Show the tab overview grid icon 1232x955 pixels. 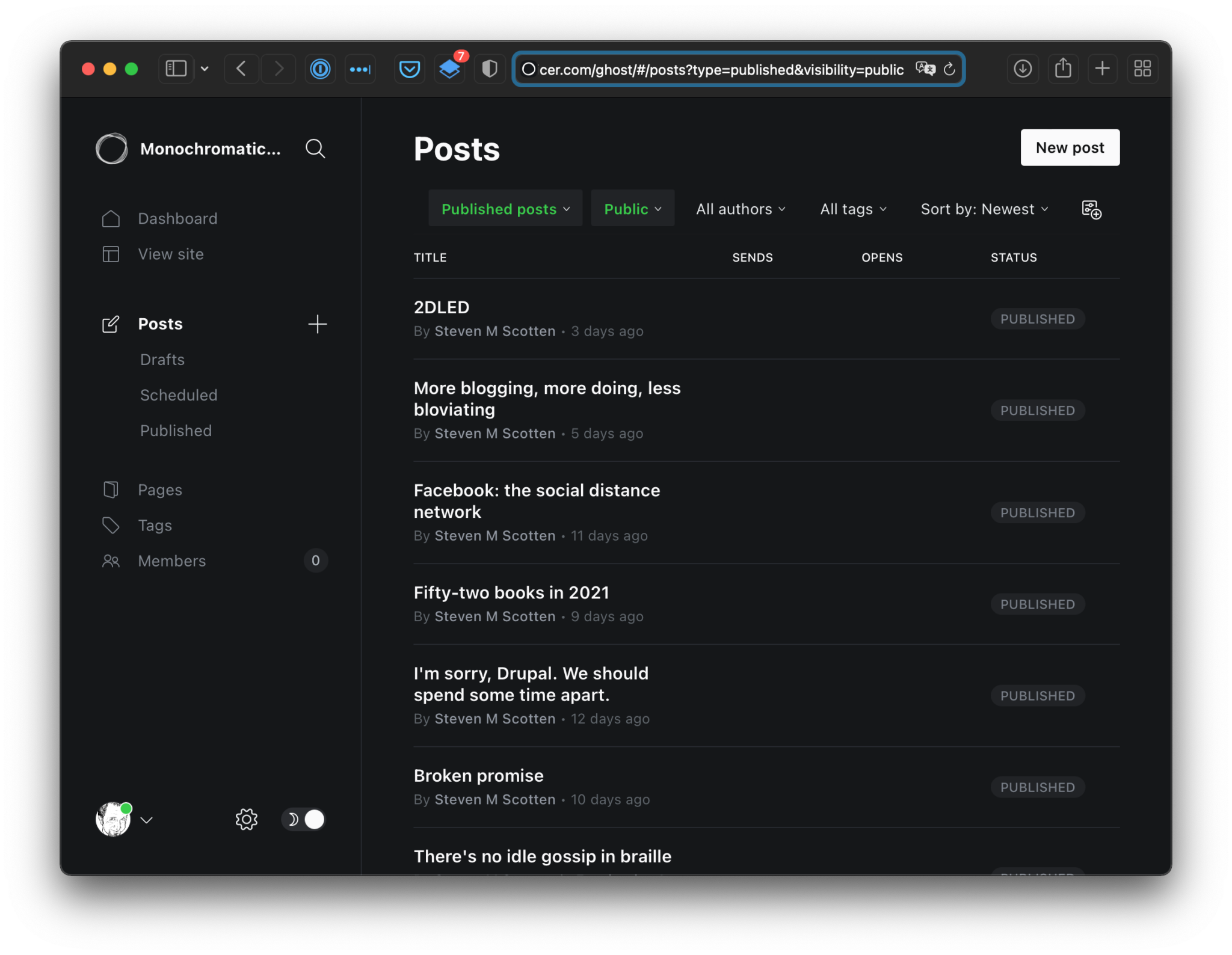tap(1142, 69)
